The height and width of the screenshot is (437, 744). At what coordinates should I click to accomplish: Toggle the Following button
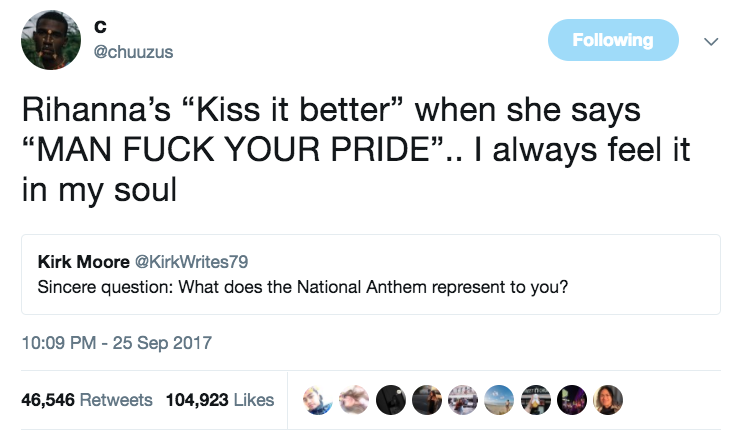click(x=613, y=40)
